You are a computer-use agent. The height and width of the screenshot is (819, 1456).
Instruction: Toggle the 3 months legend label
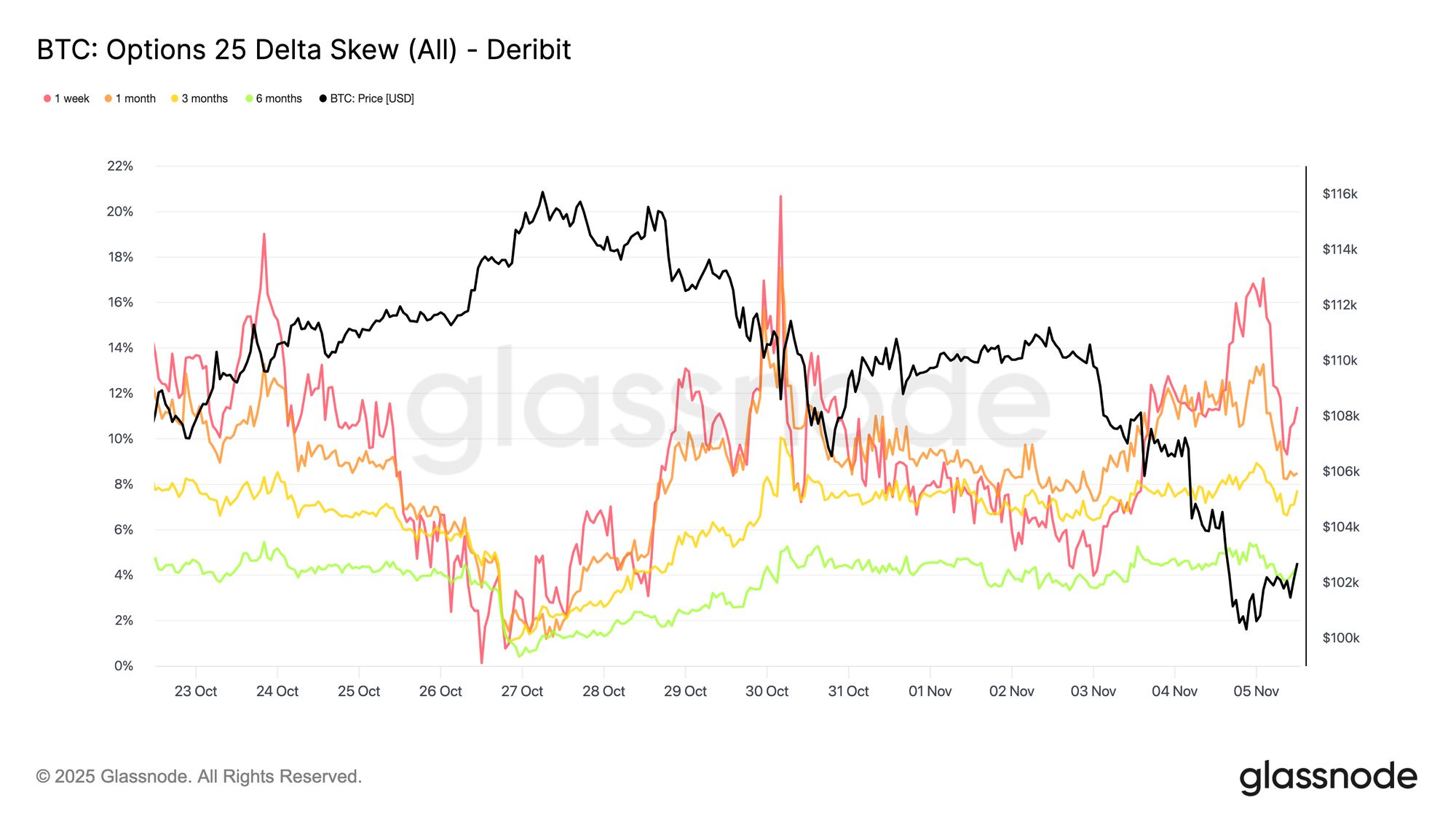pos(205,99)
